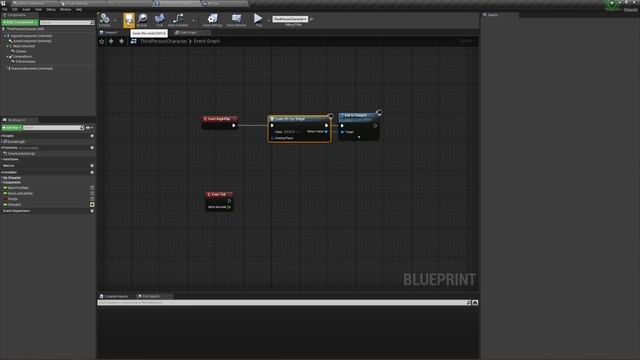This screenshot has height=360, width=640.
Task: Select EventGraph in My Blueprint list
Action: 17,142
